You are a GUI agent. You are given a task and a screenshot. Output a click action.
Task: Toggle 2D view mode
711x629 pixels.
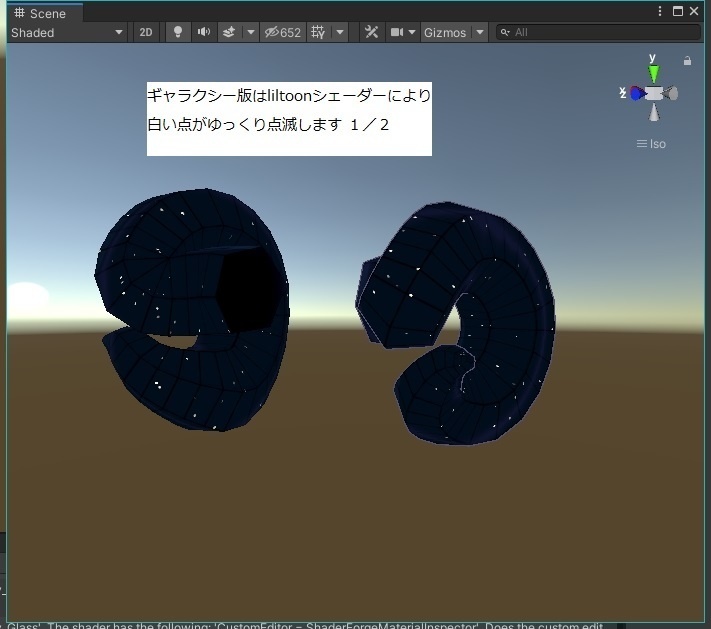146,33
